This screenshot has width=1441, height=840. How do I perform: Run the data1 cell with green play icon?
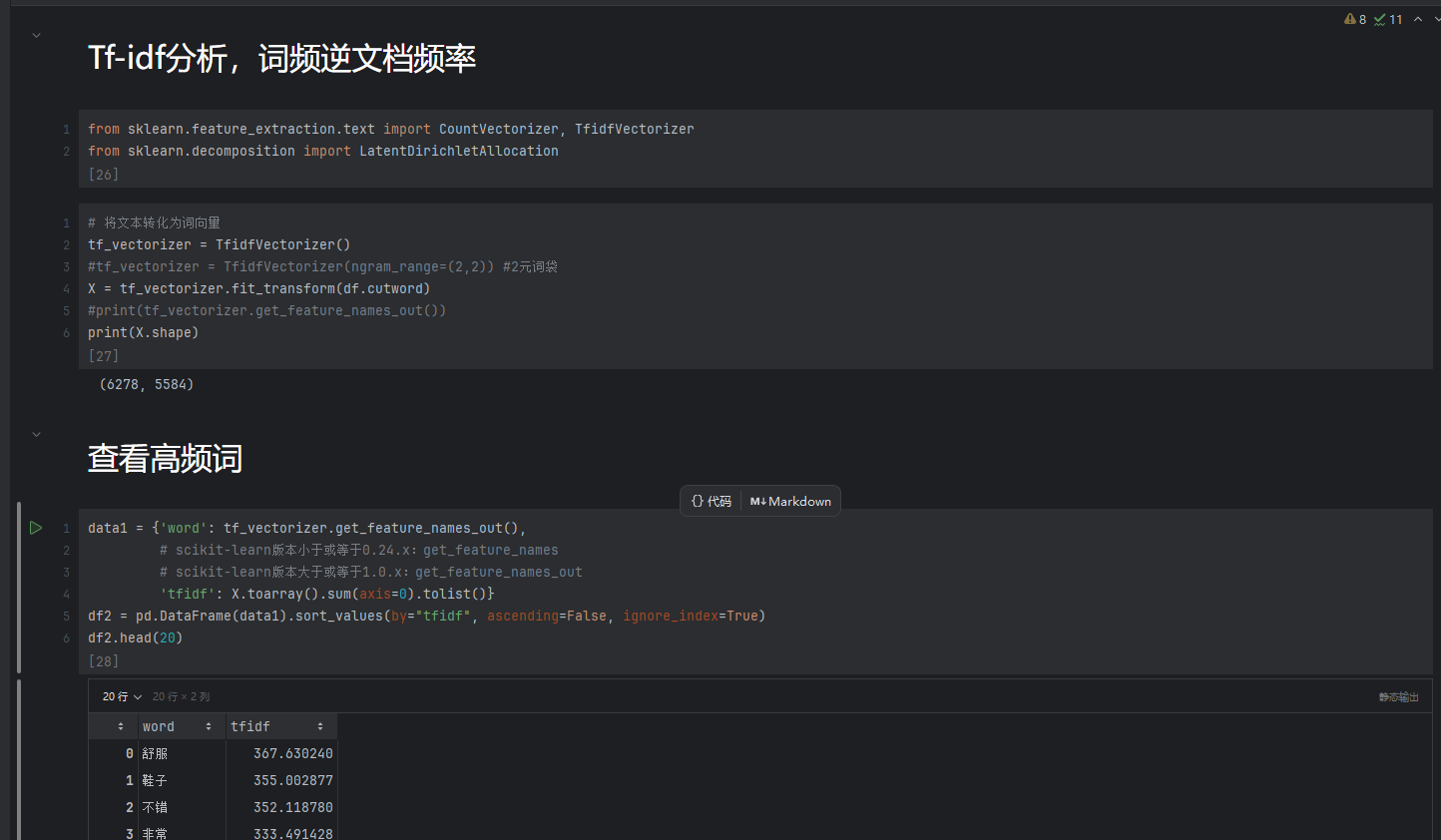click(36, 528)
